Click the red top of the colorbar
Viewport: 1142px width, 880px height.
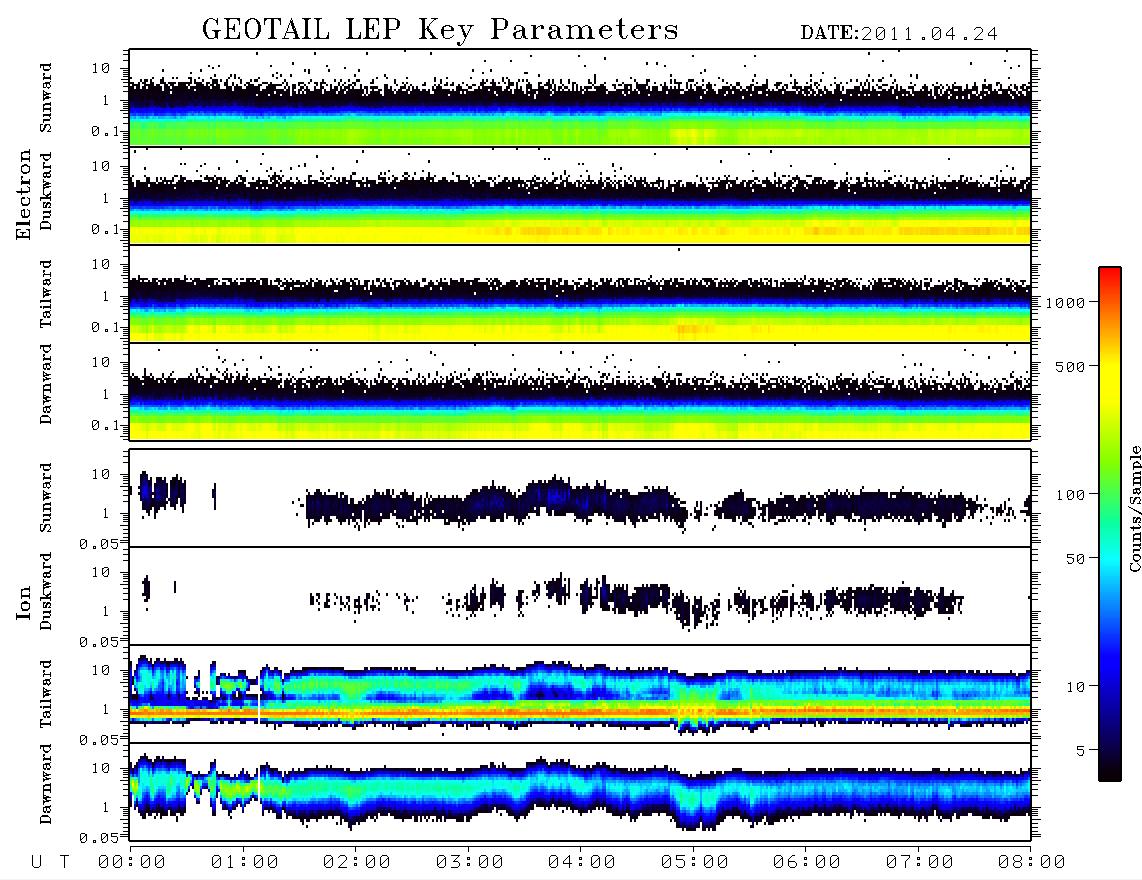coord(1110,275)
